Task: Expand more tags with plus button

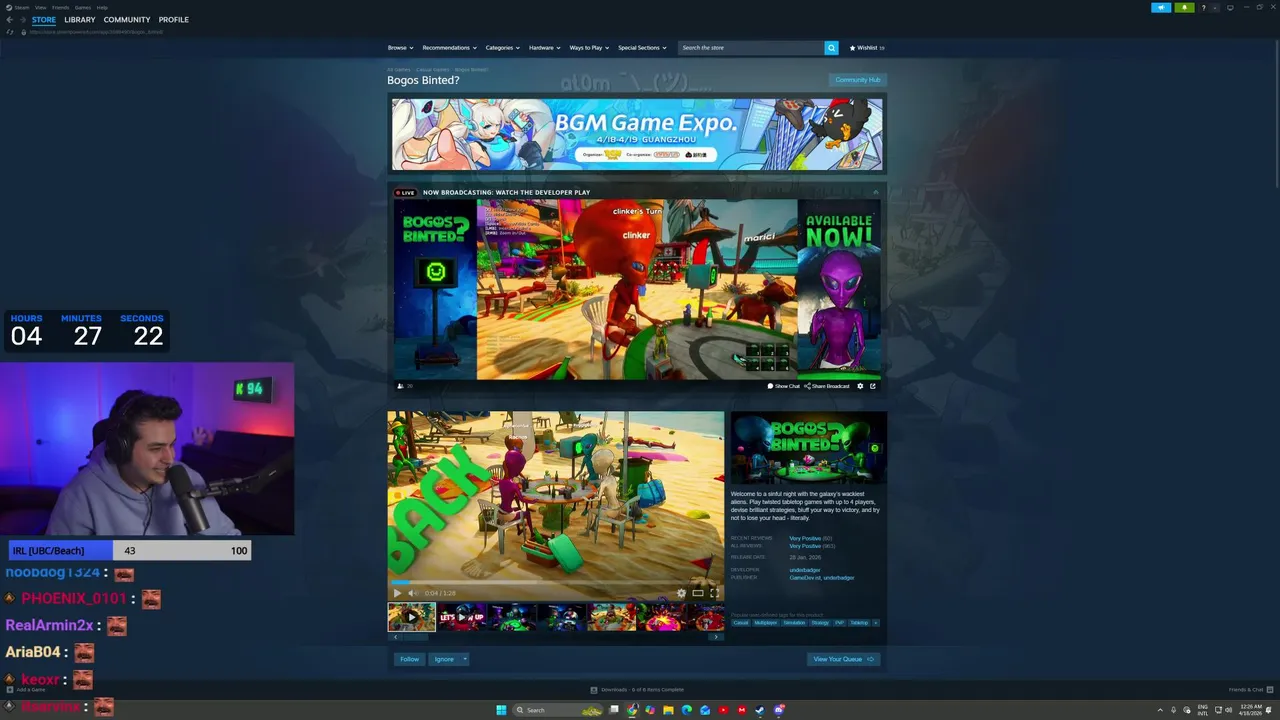Action: click(x=876, y=622)
